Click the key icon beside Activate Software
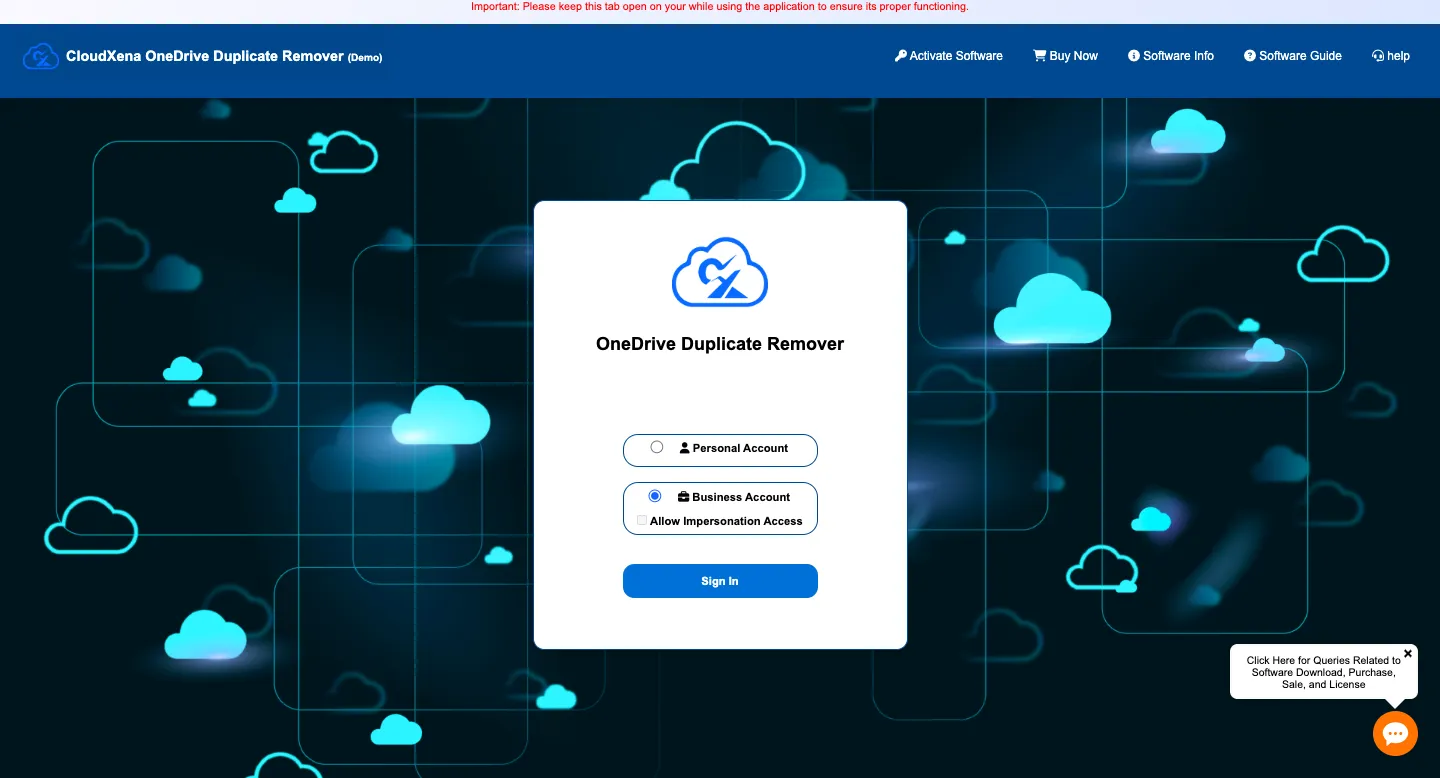Viewport: 1440px width, 778px height. coord(900,56)
